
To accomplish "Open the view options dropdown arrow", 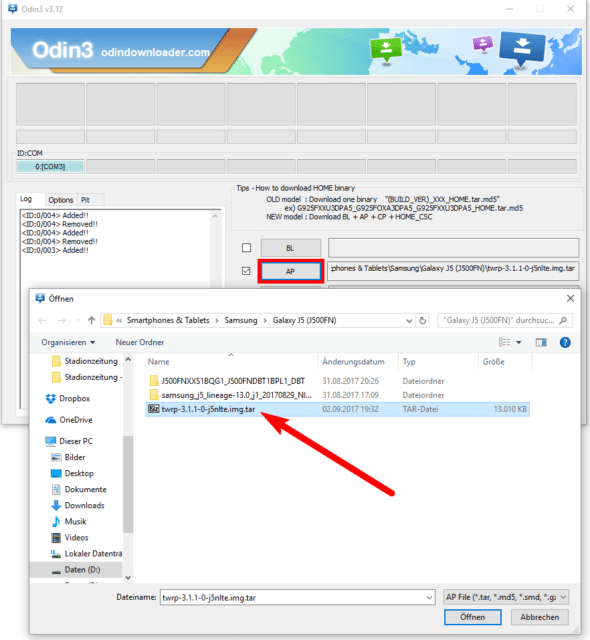I will click(x=519, y=342).
